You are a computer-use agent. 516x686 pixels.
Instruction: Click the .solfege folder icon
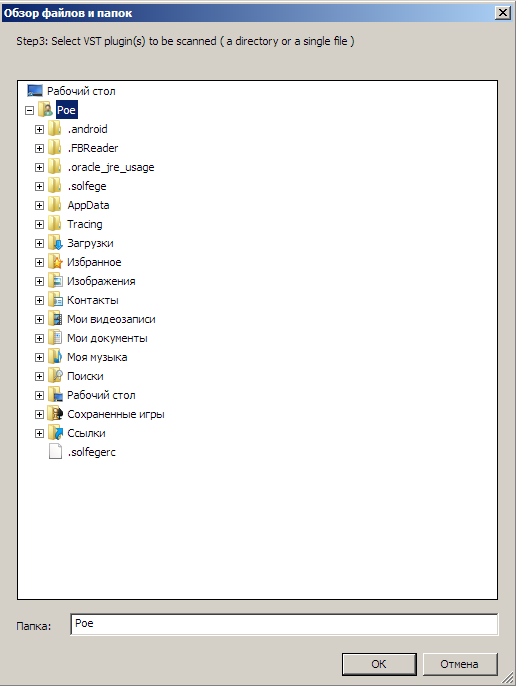(55, 186)
